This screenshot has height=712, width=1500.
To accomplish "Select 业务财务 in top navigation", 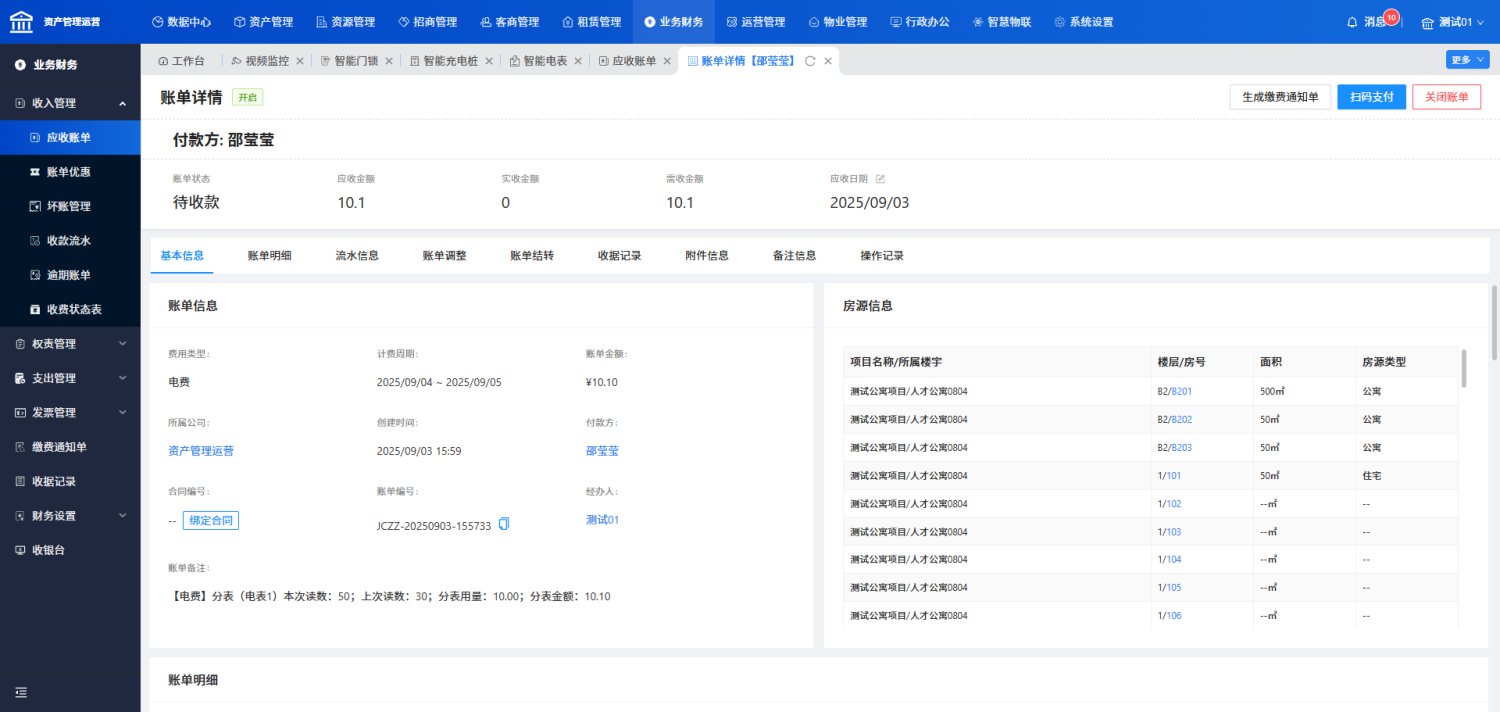I will tap(674, 22).
